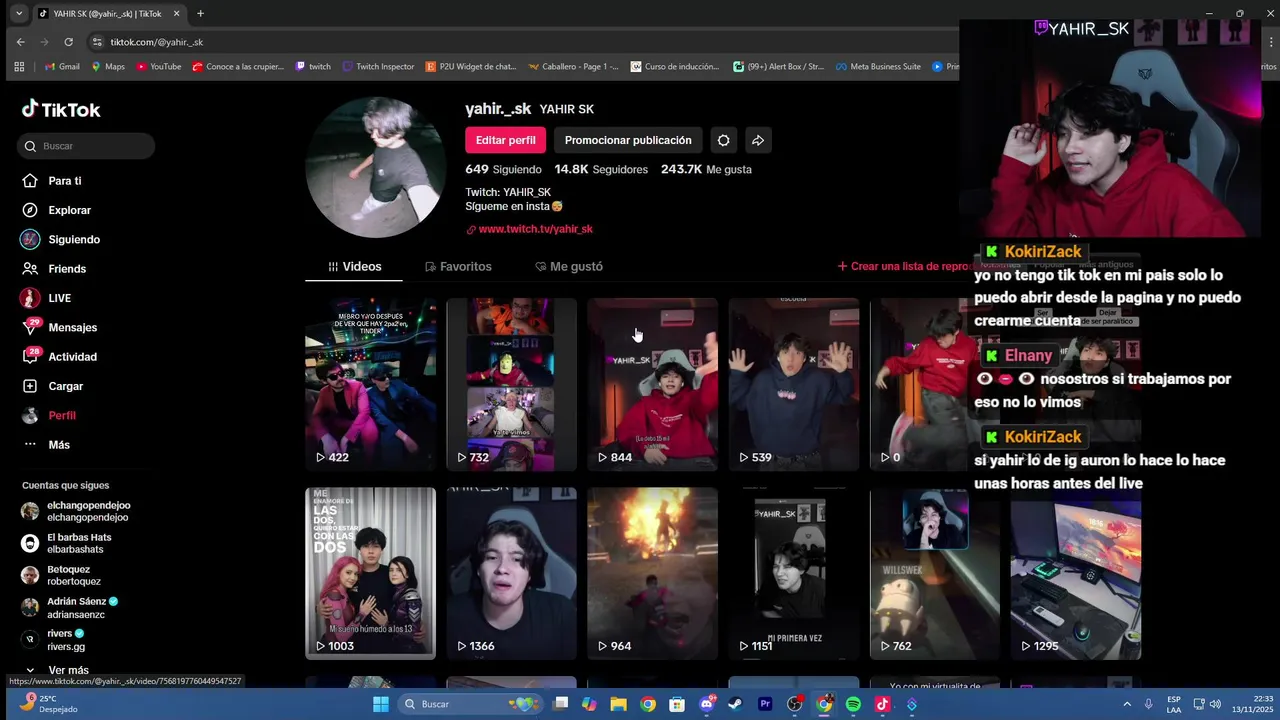Open 649 Siguiendo list

[x=503, y=169]
